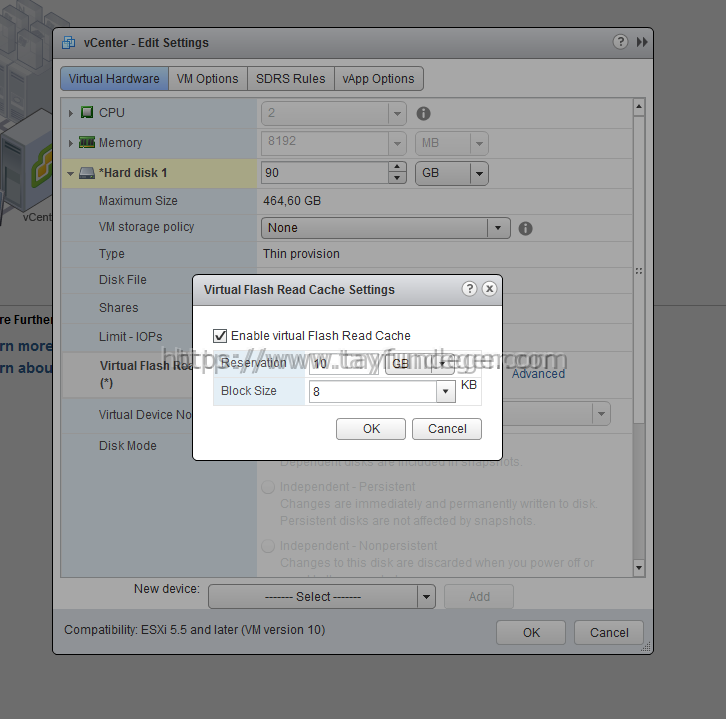This screenshot has width=726, height=719.
Task: Open help for Virtual Flash Read Cache Settings
Action: tap(469, 289)
